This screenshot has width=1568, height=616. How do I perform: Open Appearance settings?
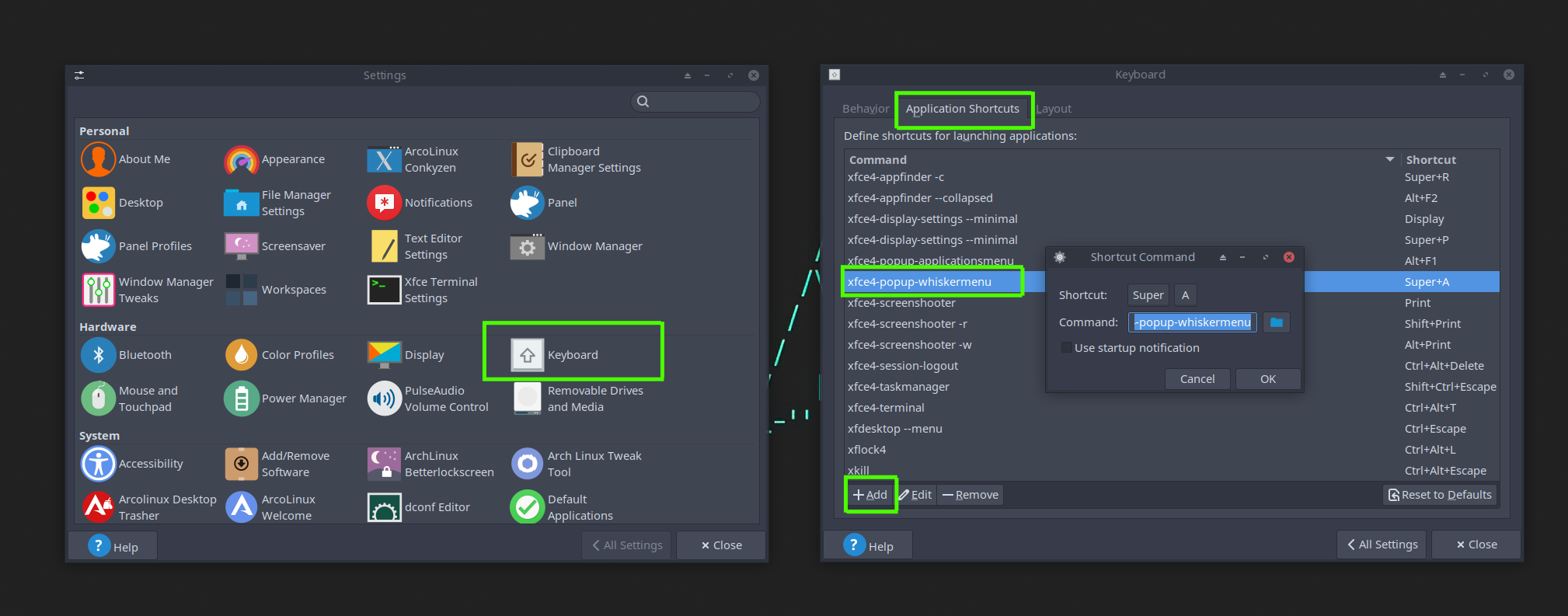tap(275, 159)
